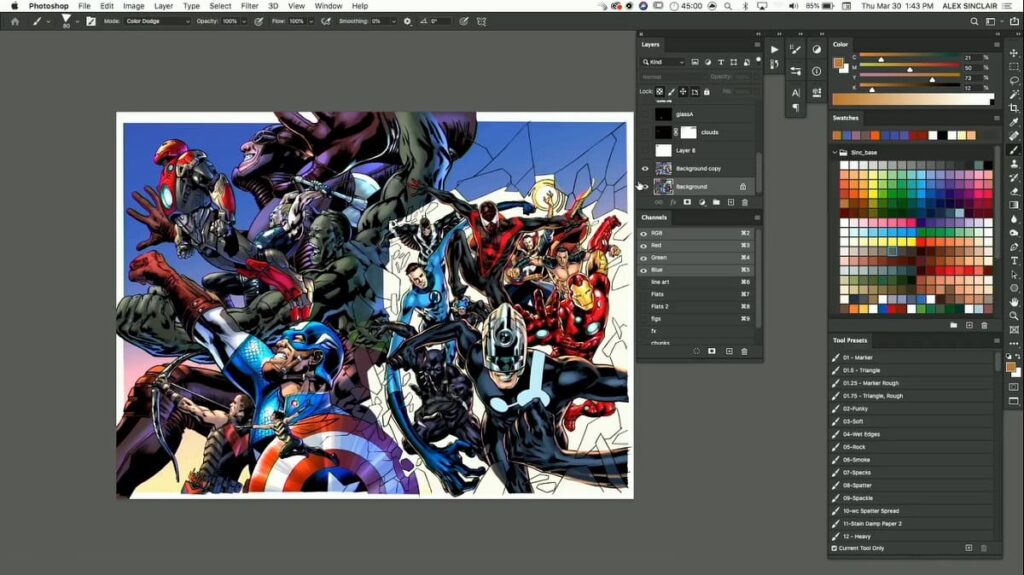Select the Clone Stamp tool
The image size is (1024, 575).
coord(1014,163)
